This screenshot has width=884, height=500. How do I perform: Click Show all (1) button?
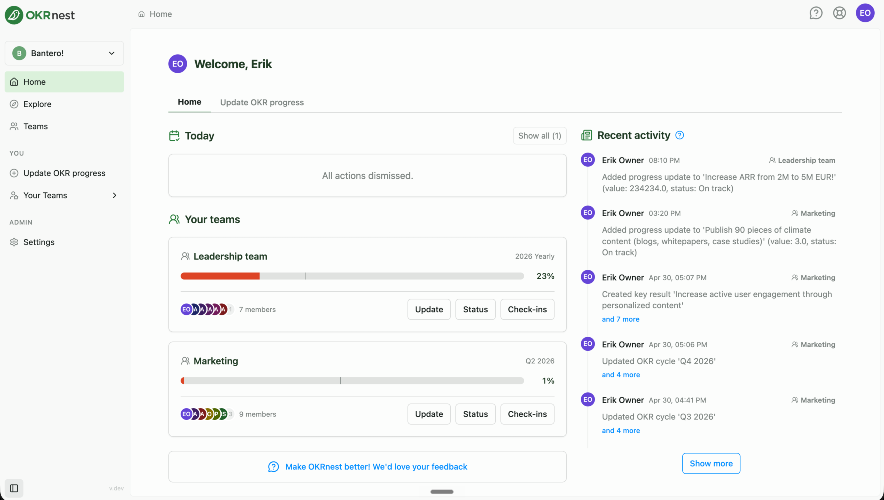point(540,136)
